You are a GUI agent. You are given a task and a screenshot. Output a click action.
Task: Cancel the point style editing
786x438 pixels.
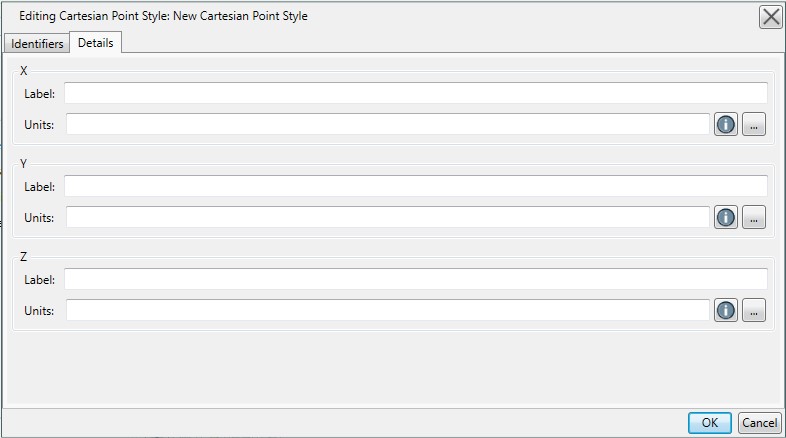[x=759, y=423]
